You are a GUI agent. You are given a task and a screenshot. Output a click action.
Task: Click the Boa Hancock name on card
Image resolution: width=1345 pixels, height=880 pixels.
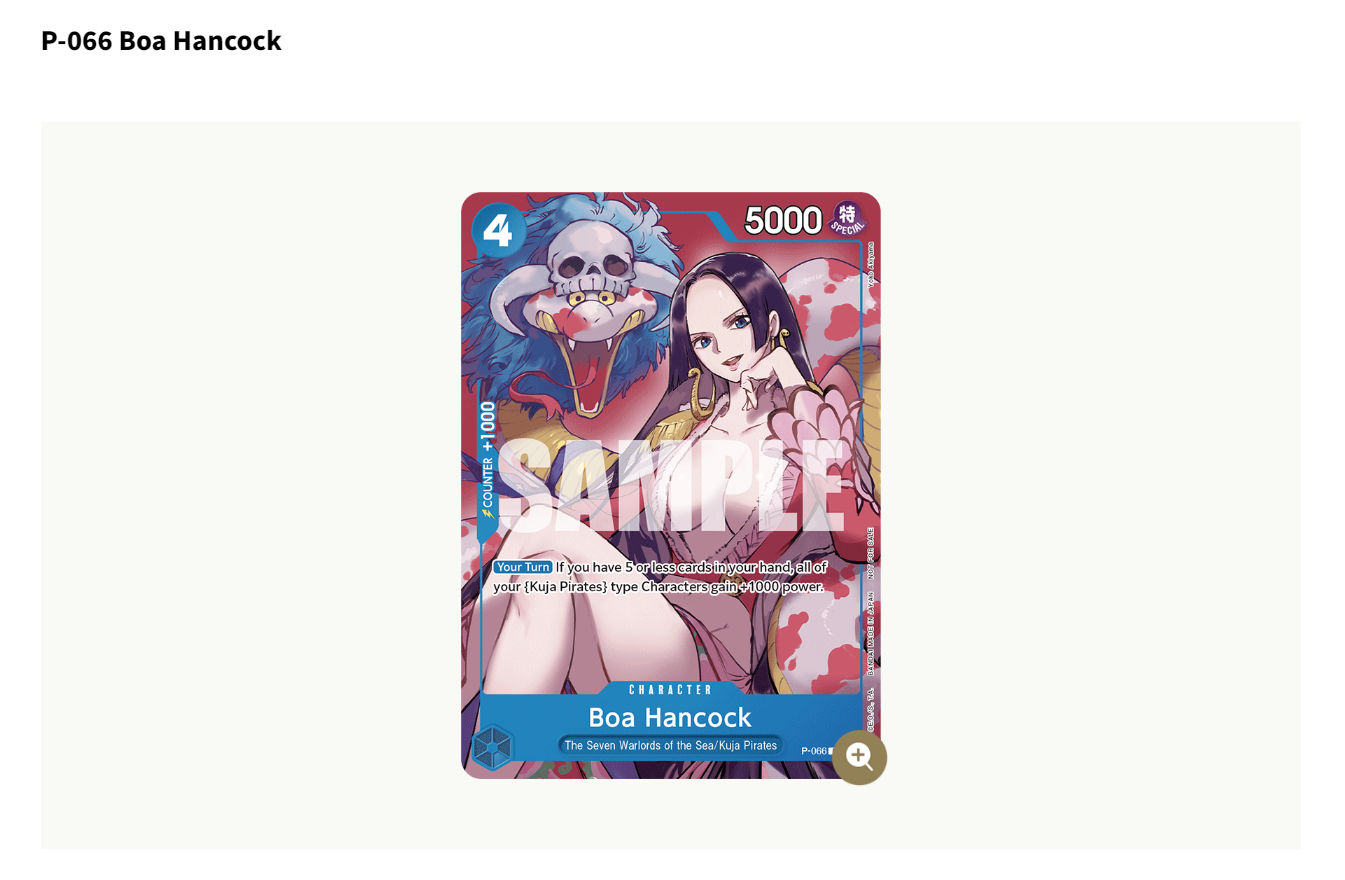(670, 717)
